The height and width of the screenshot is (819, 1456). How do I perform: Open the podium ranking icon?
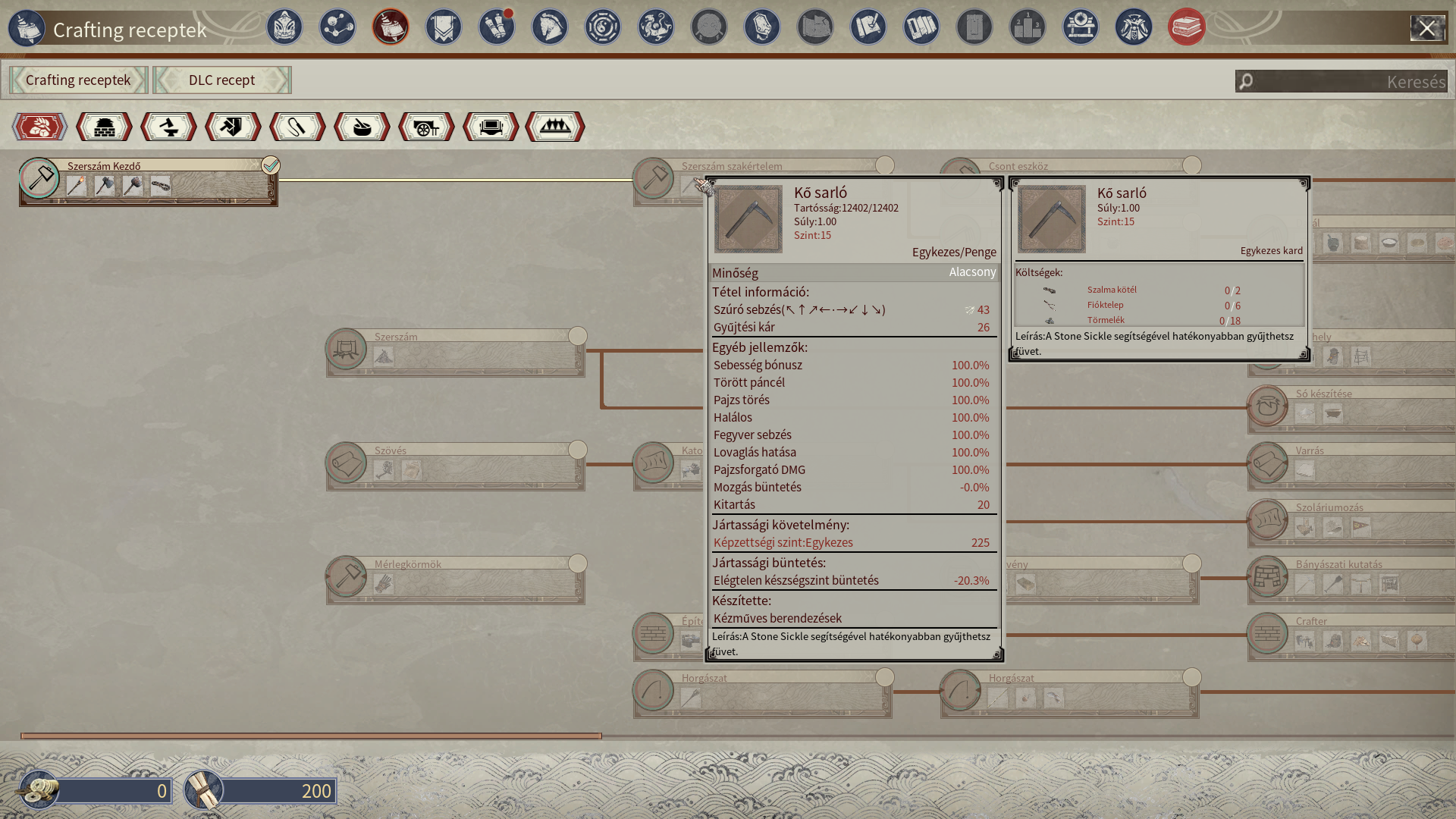pos(1028,27)
